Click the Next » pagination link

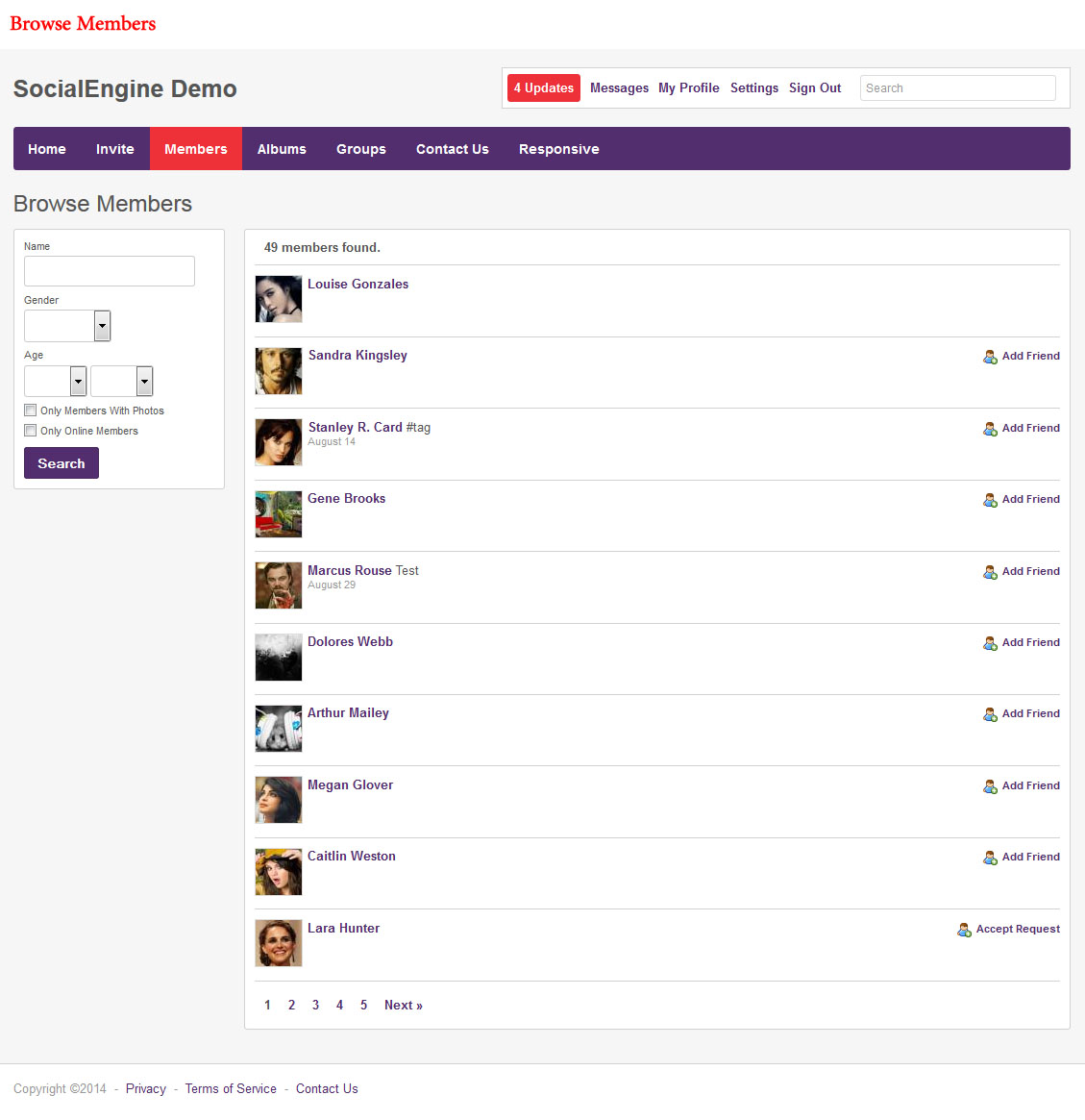tap(404, 1006)
